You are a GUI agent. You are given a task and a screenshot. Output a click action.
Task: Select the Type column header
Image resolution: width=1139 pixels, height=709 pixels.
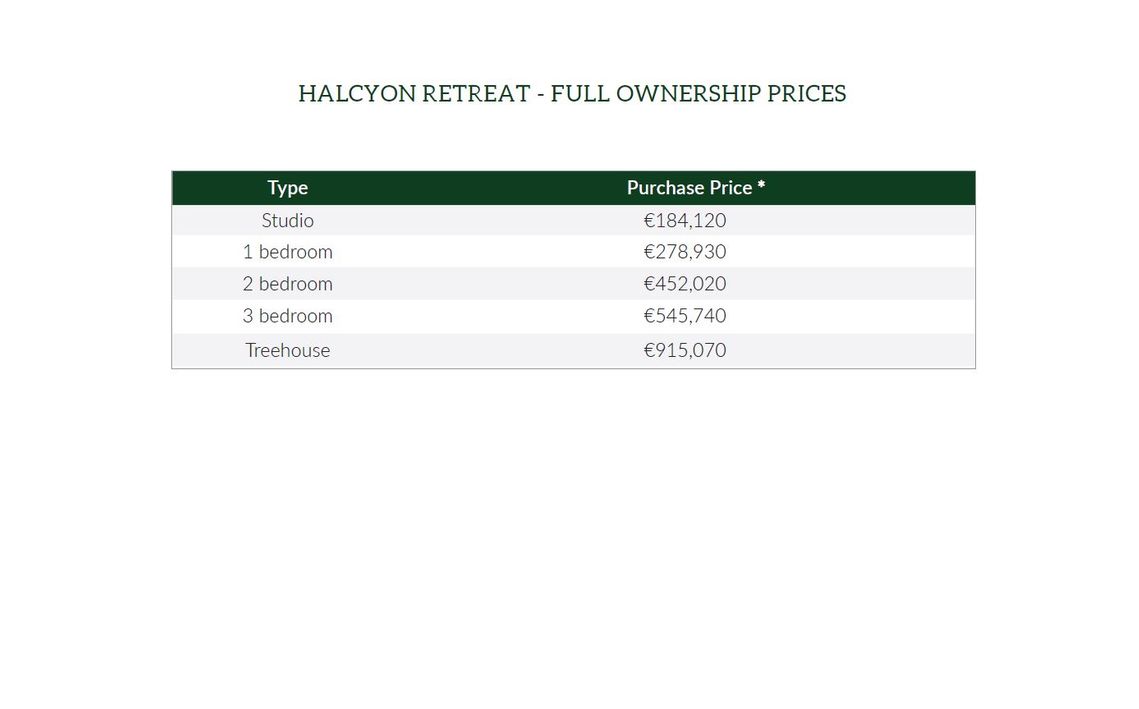click(x=288, y=187)
